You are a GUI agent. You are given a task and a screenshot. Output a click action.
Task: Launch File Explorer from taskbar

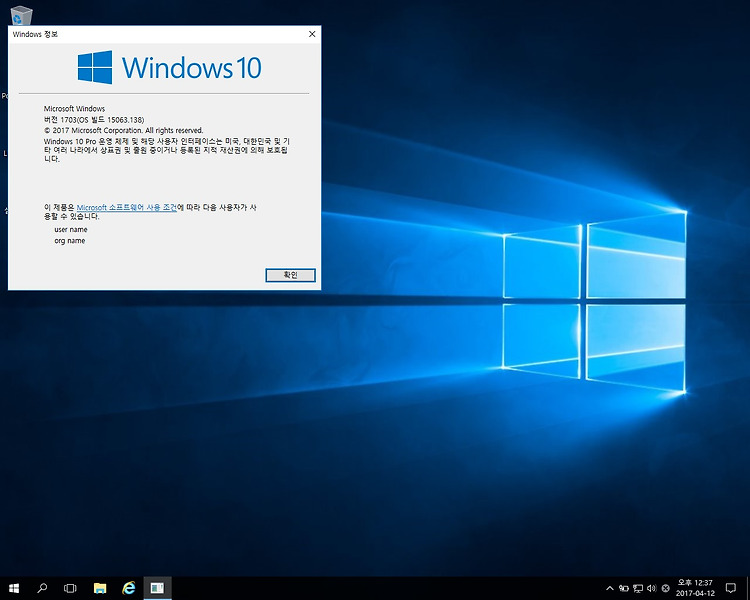point(99,588)
